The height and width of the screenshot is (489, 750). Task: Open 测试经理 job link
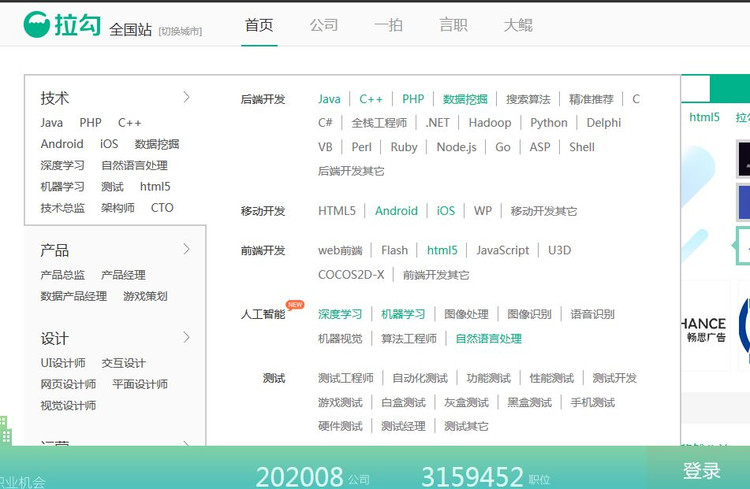click(403, 426)
